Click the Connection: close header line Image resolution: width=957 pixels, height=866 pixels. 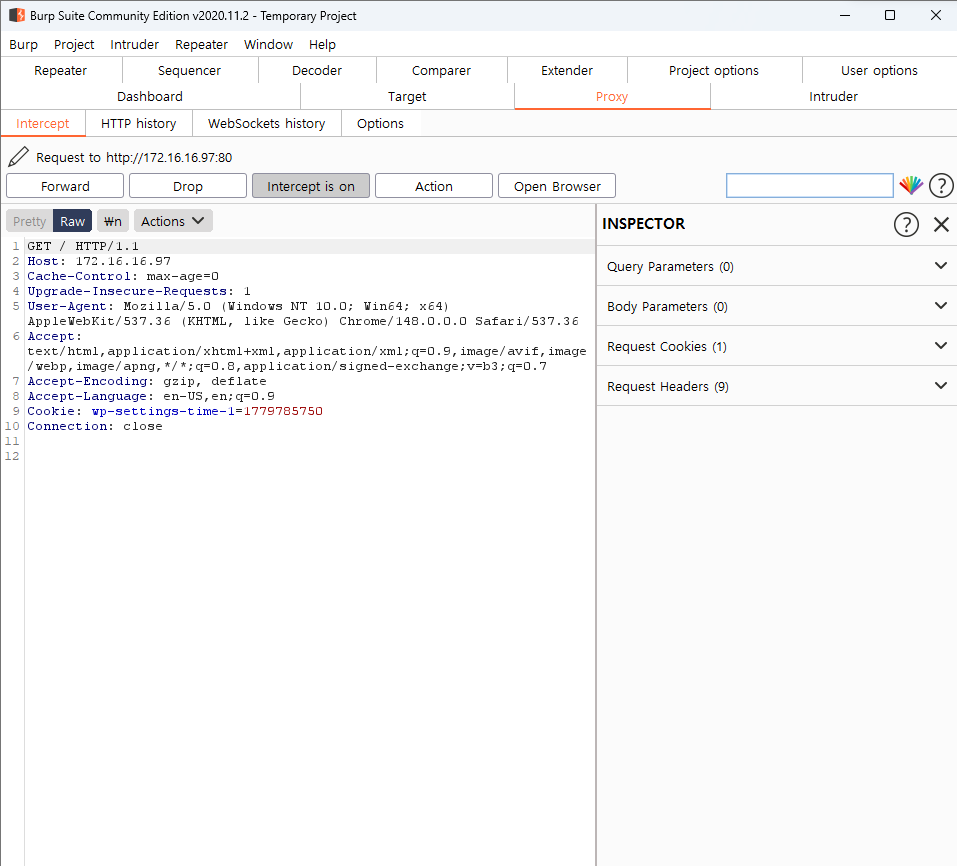click(x=95, y=426)
